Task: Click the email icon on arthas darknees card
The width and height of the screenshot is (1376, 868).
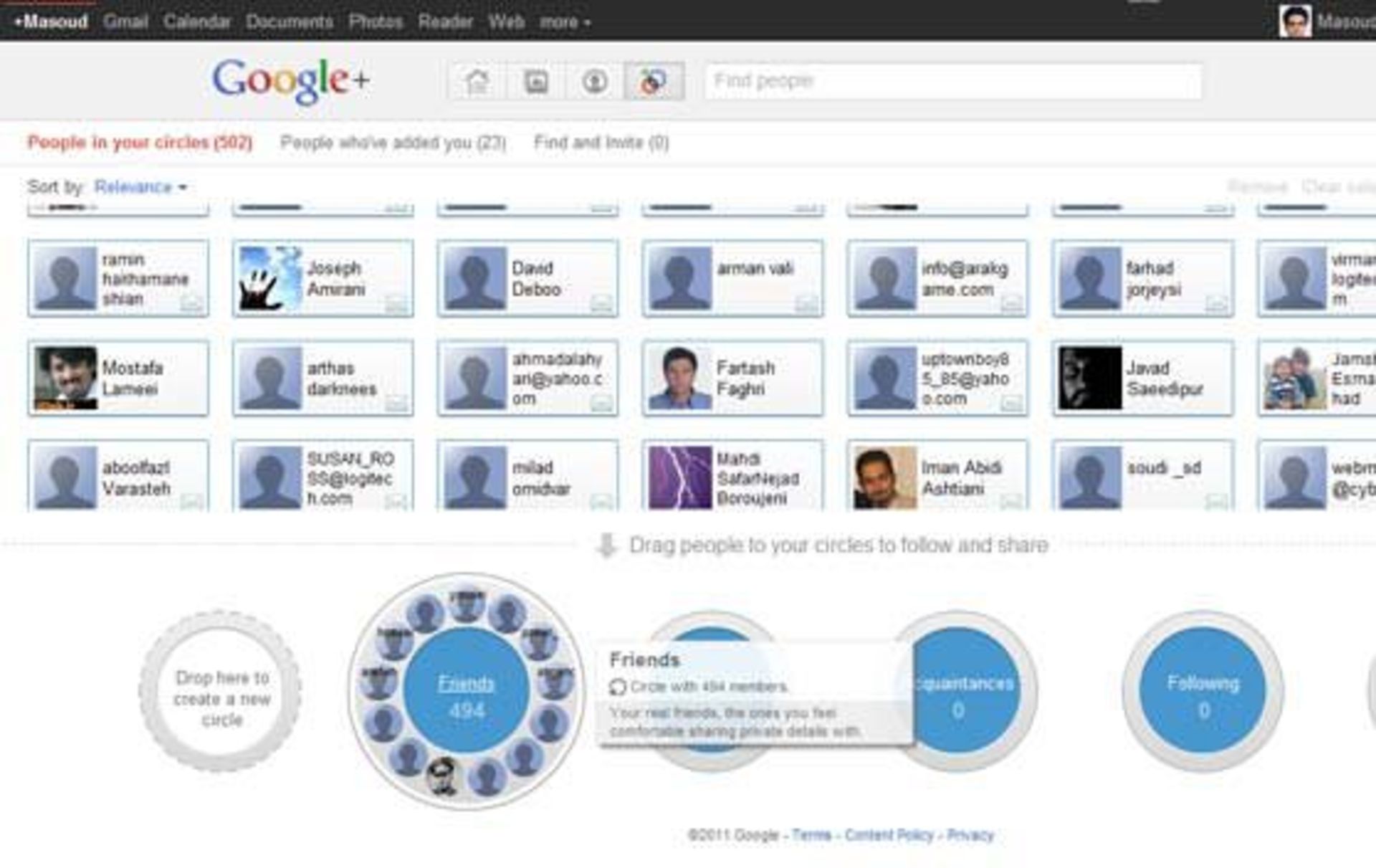Action: pos(396,404)
